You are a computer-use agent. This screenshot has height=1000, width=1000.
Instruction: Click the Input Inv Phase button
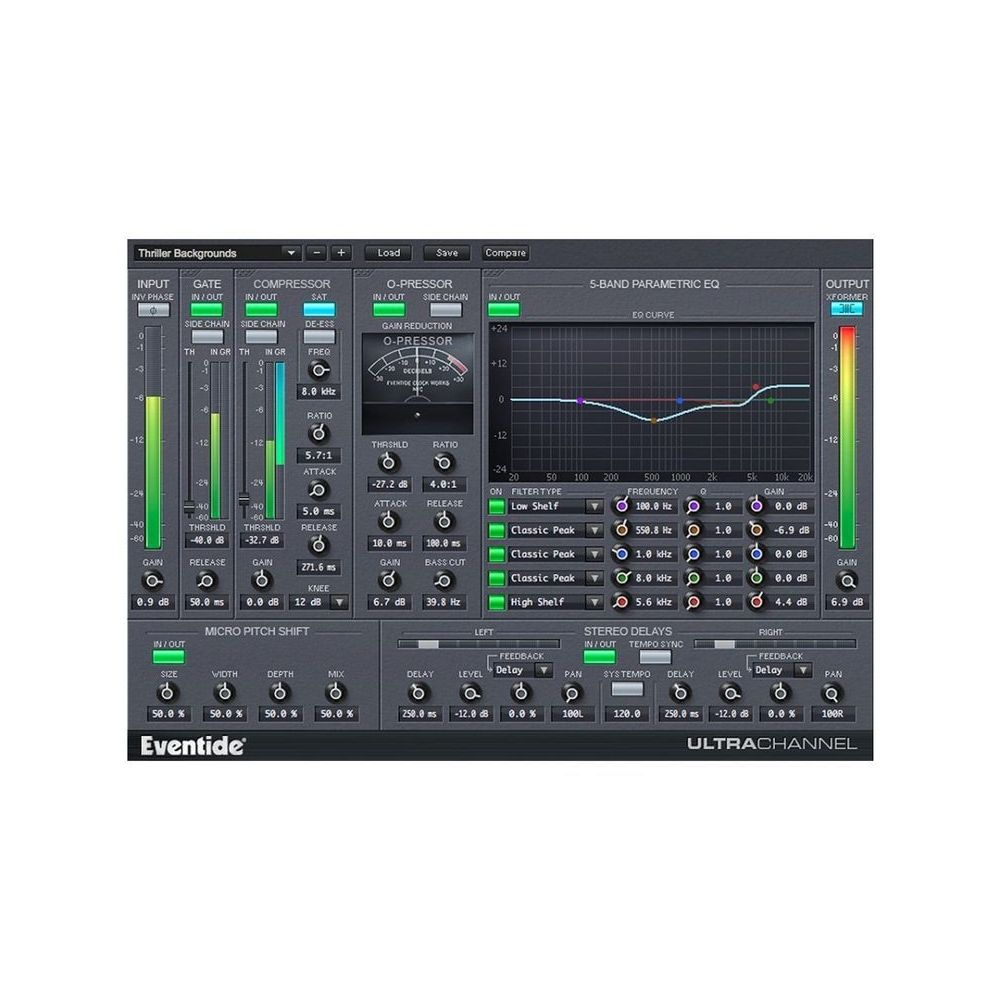[x=153, y=310]
